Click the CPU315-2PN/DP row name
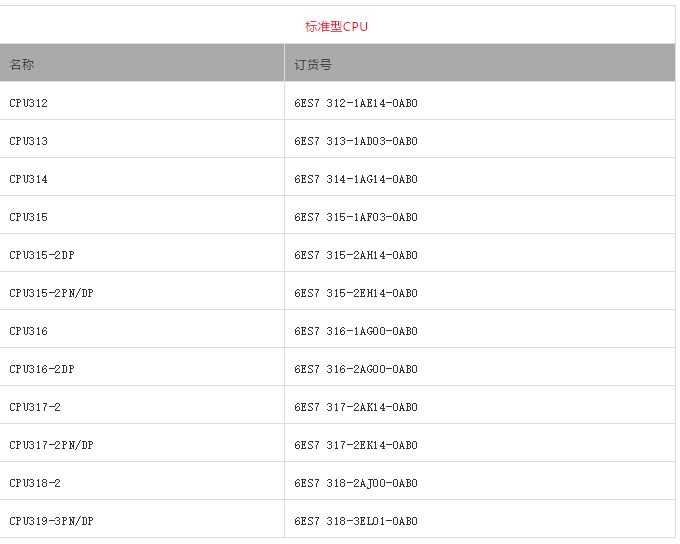The height and width of the screenshot is (544, 680). (52, 293)
